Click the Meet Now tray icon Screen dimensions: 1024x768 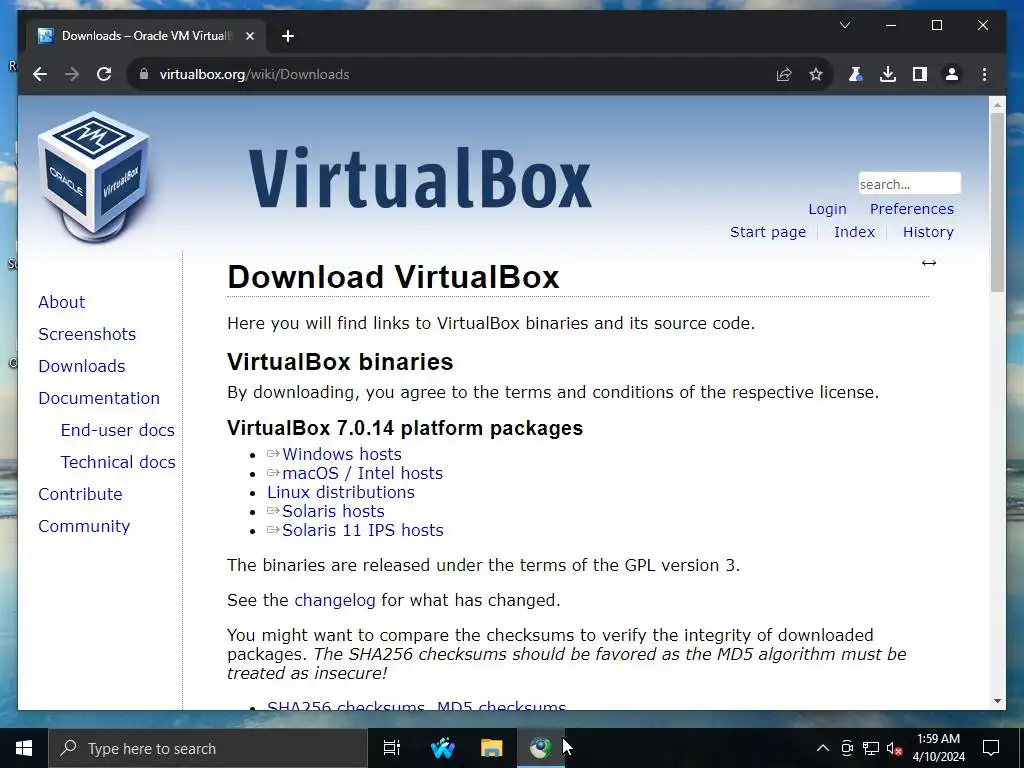click(x=846, y=748)
